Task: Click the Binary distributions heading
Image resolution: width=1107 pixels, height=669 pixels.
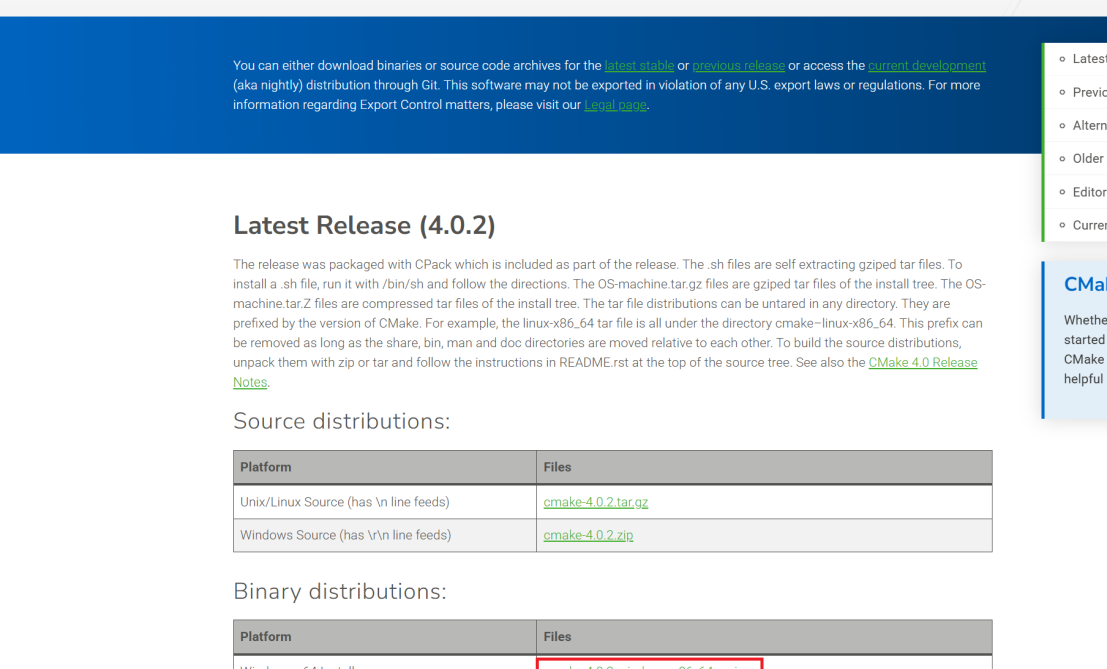Action: 340,591
